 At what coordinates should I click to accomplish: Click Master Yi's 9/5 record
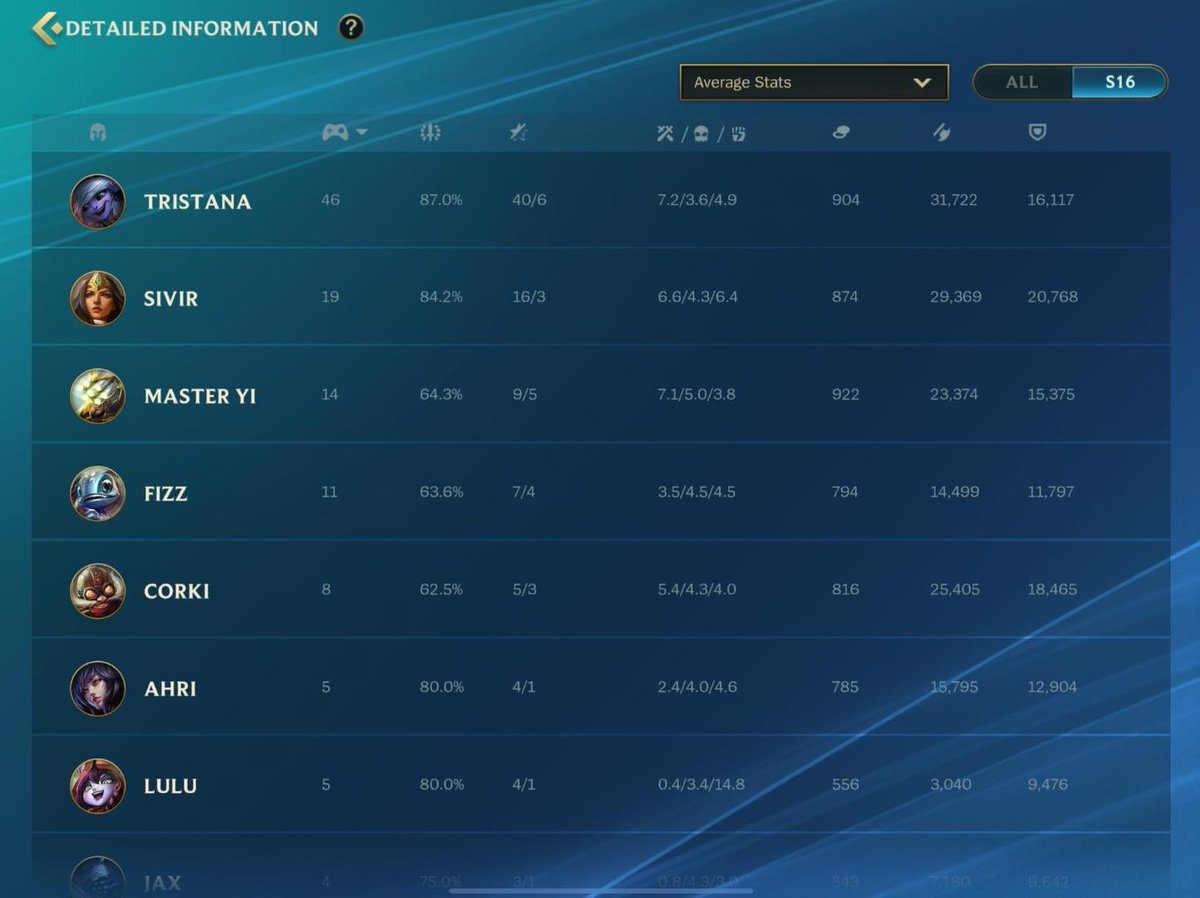click(x=524, y=395)
